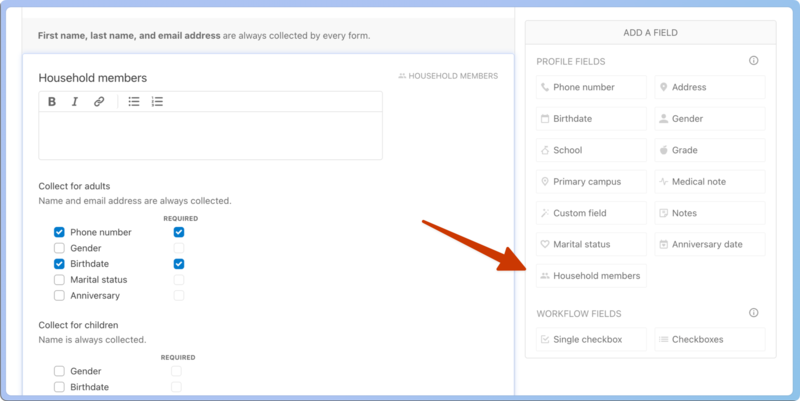This screenshot has width=800, height=401.
Task: Toggle italic formatting in editor
Action: (x=75, y=102)
